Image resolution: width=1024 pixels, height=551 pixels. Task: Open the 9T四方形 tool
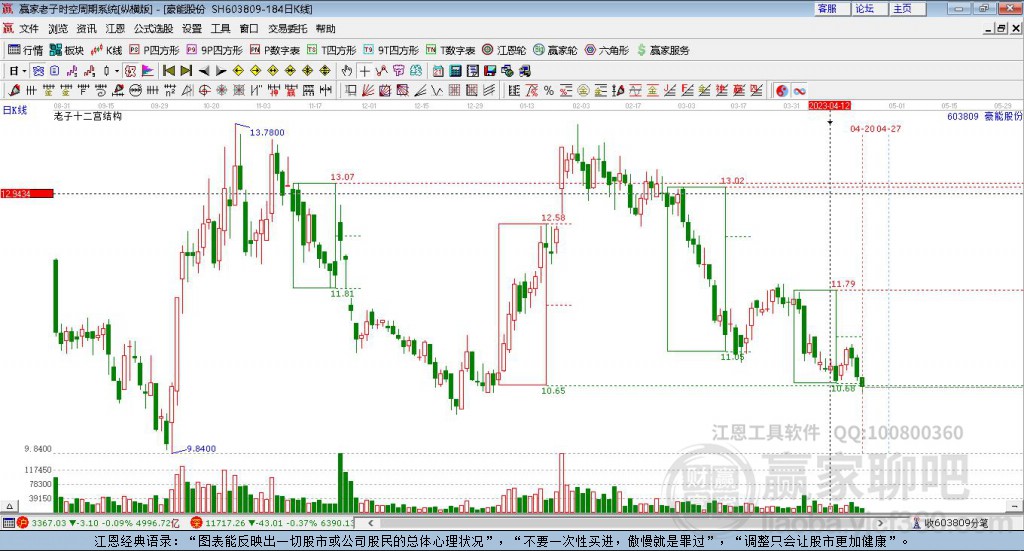click(391, 50)
